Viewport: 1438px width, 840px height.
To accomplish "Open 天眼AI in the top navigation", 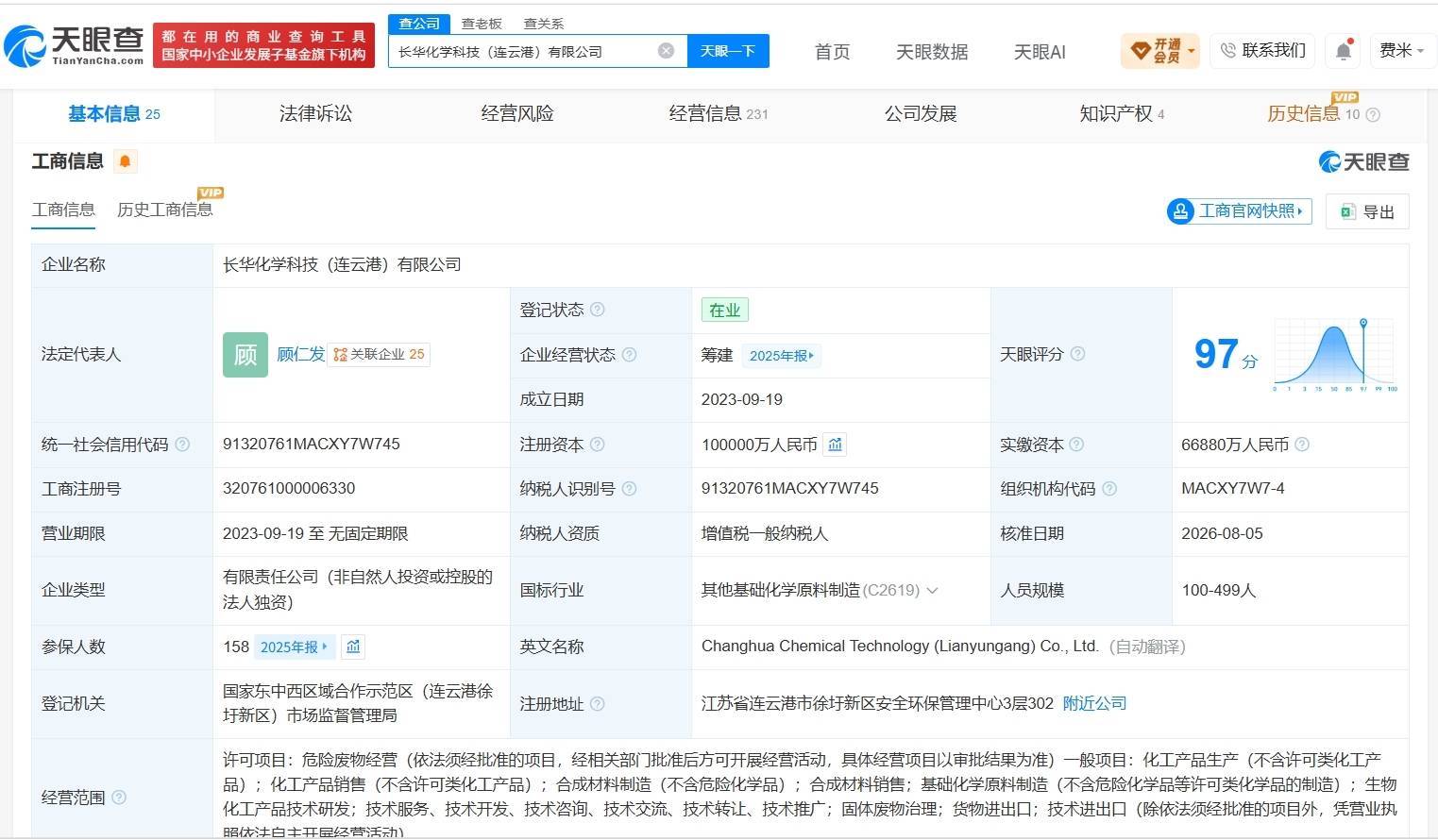I will [1040, 52].
